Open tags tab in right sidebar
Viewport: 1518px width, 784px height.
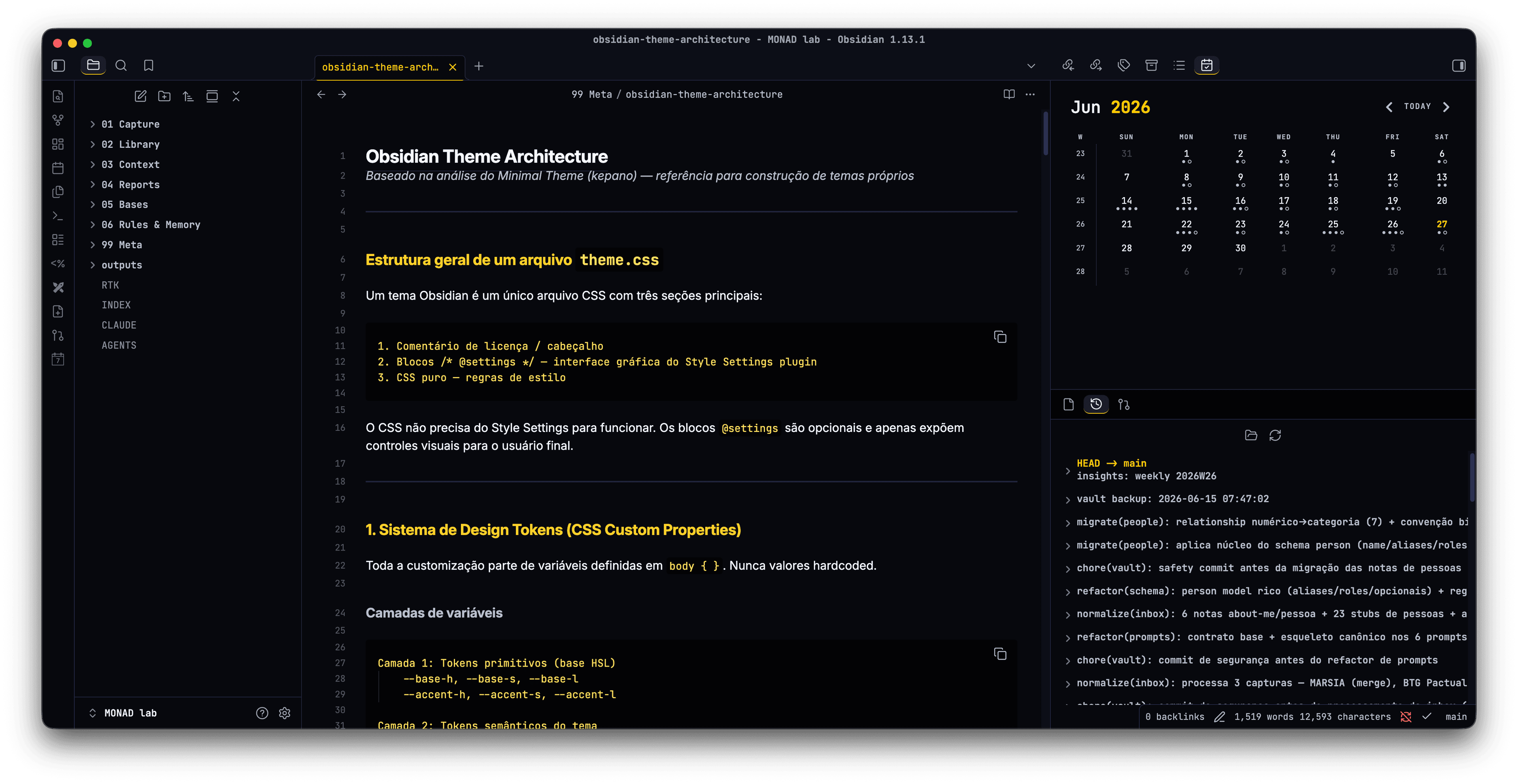(x=1123, y=65)
